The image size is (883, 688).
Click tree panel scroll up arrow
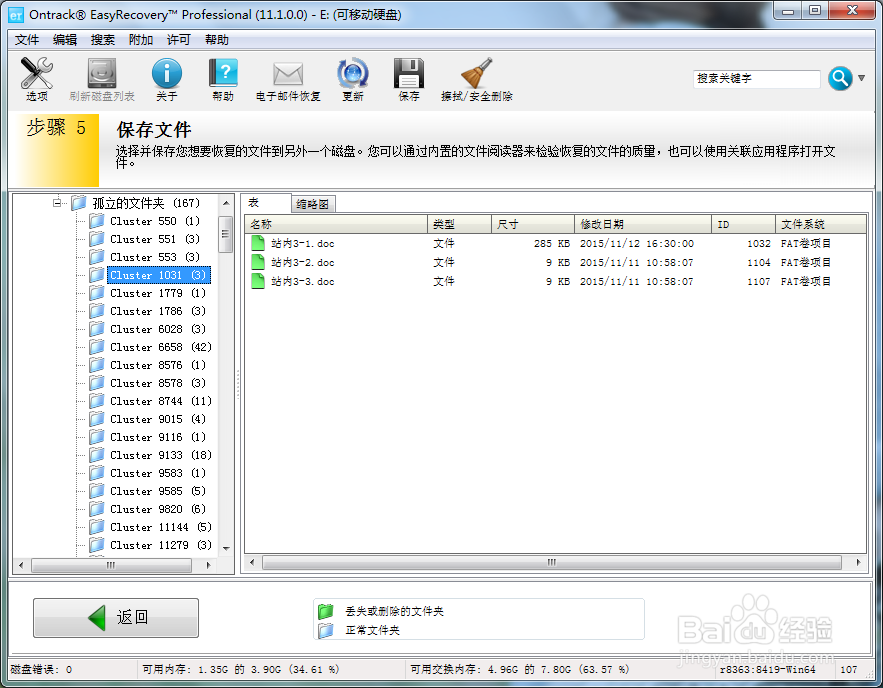click(226, 203)
